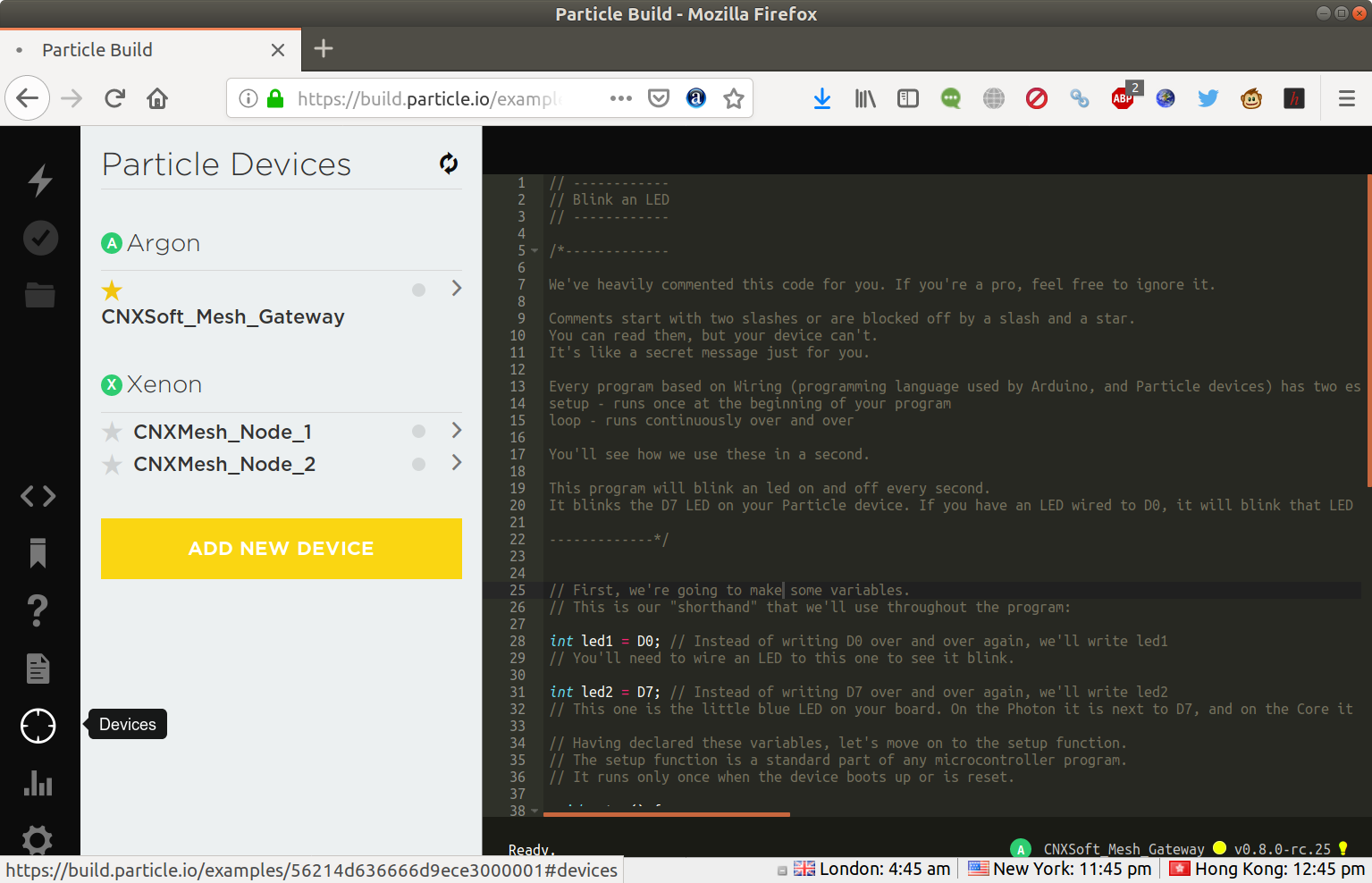This screenshot has width=1372, height=883.
Task: Open the Settings gear icon
Action: pyautogui.click(x=38, y=840)
